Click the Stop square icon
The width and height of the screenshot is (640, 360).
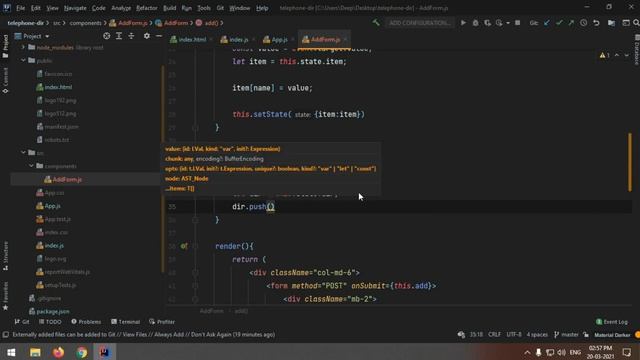pos(517,23)
